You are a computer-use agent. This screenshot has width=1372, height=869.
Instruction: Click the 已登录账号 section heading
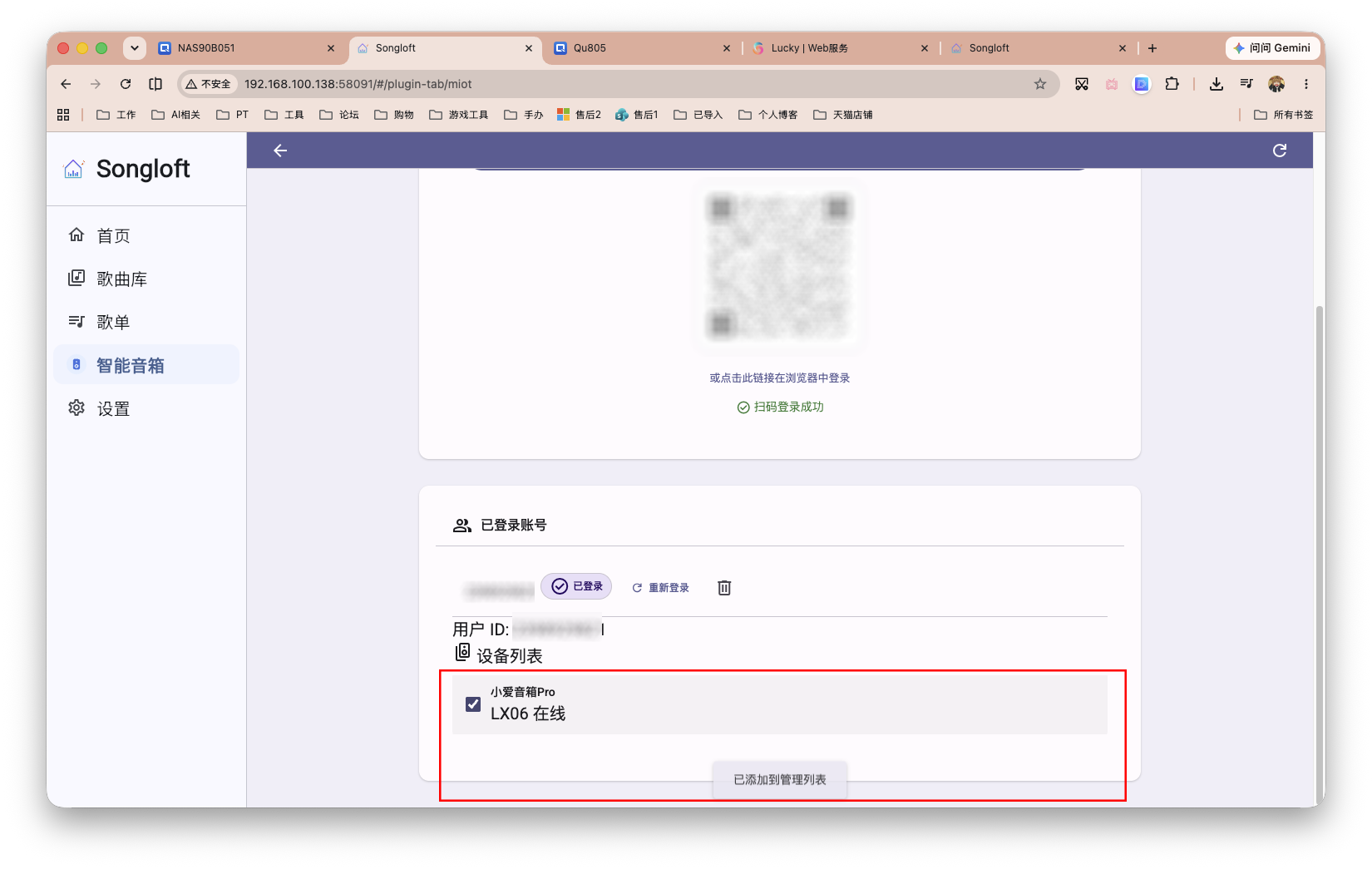(513, 525)
